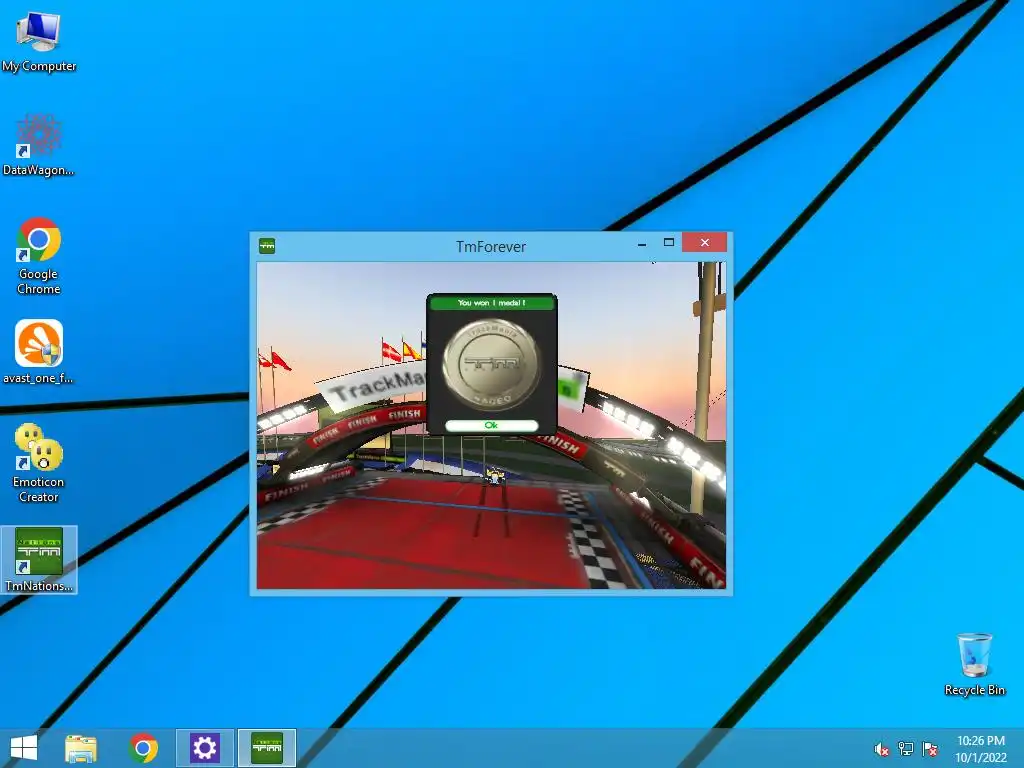Open File Explorer from the taskbar
This screenshot has width=1024, height=768.
[x=81, y=748]
